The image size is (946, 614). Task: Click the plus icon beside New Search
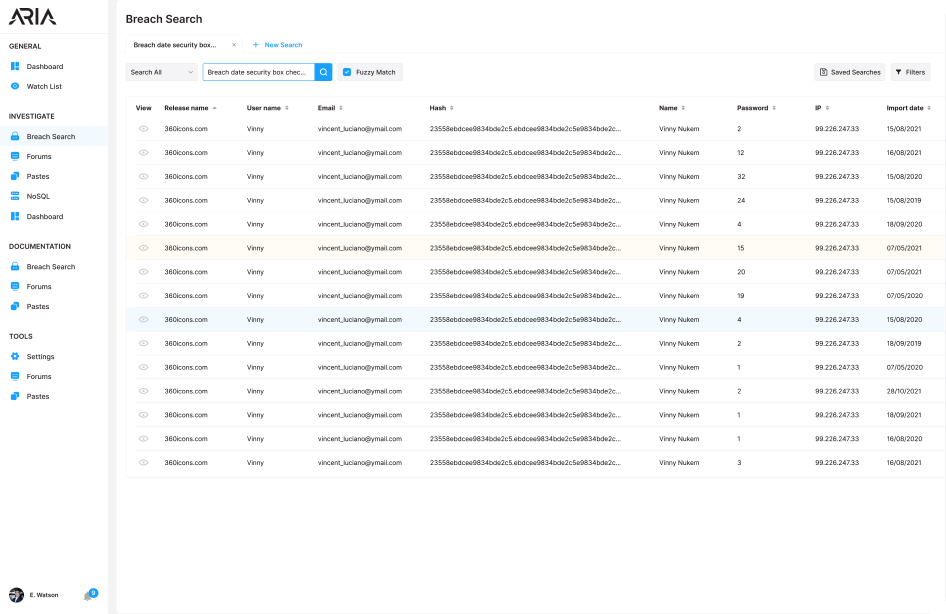click(256, 45)
